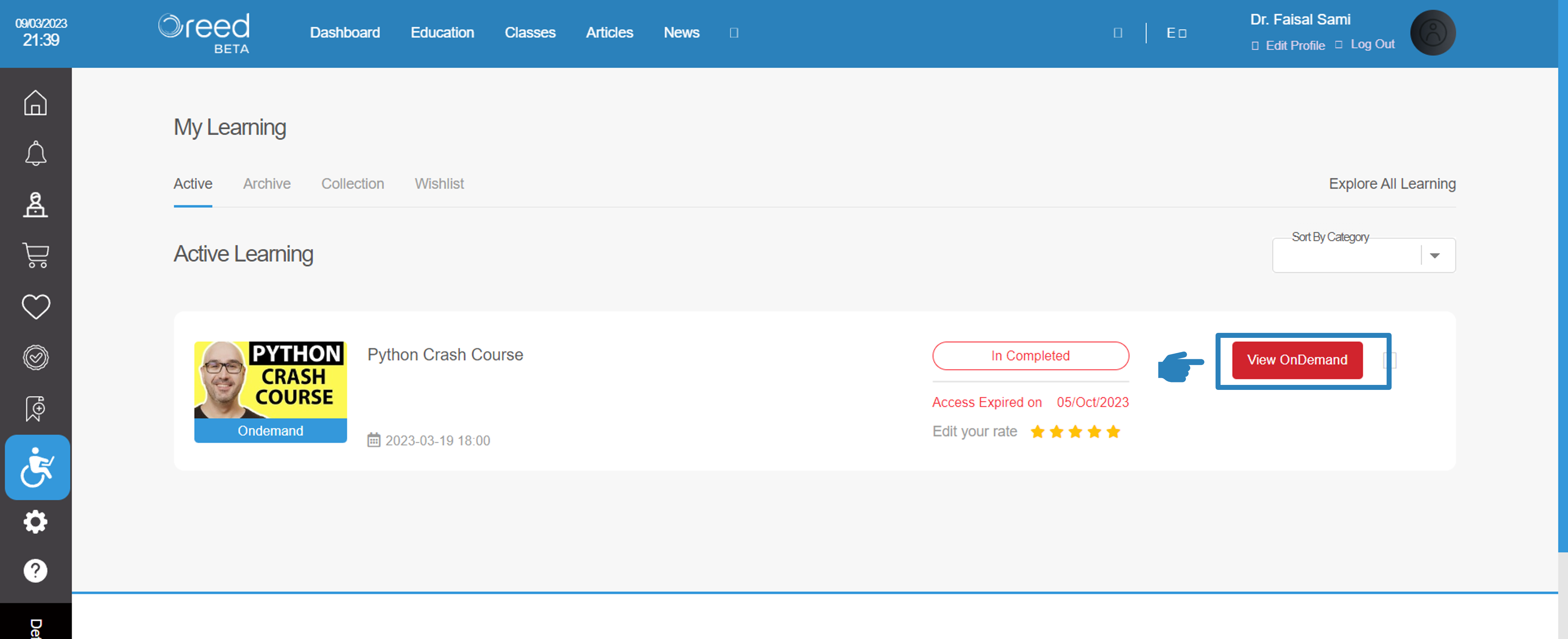
Task: Click the small icon beside View OnDemand
Action: click(x=1390, y=360)
